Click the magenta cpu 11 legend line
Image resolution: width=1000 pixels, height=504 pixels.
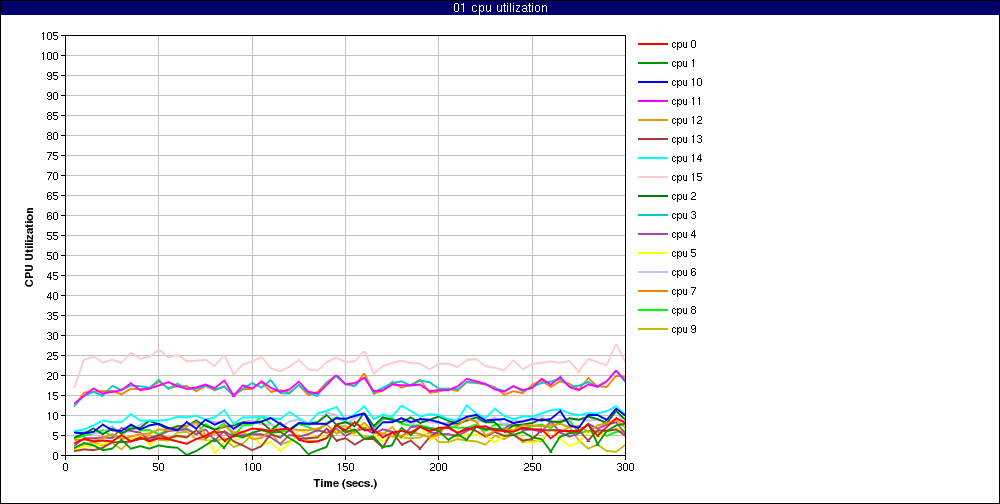pyautogui.click(x=652, y=101)
